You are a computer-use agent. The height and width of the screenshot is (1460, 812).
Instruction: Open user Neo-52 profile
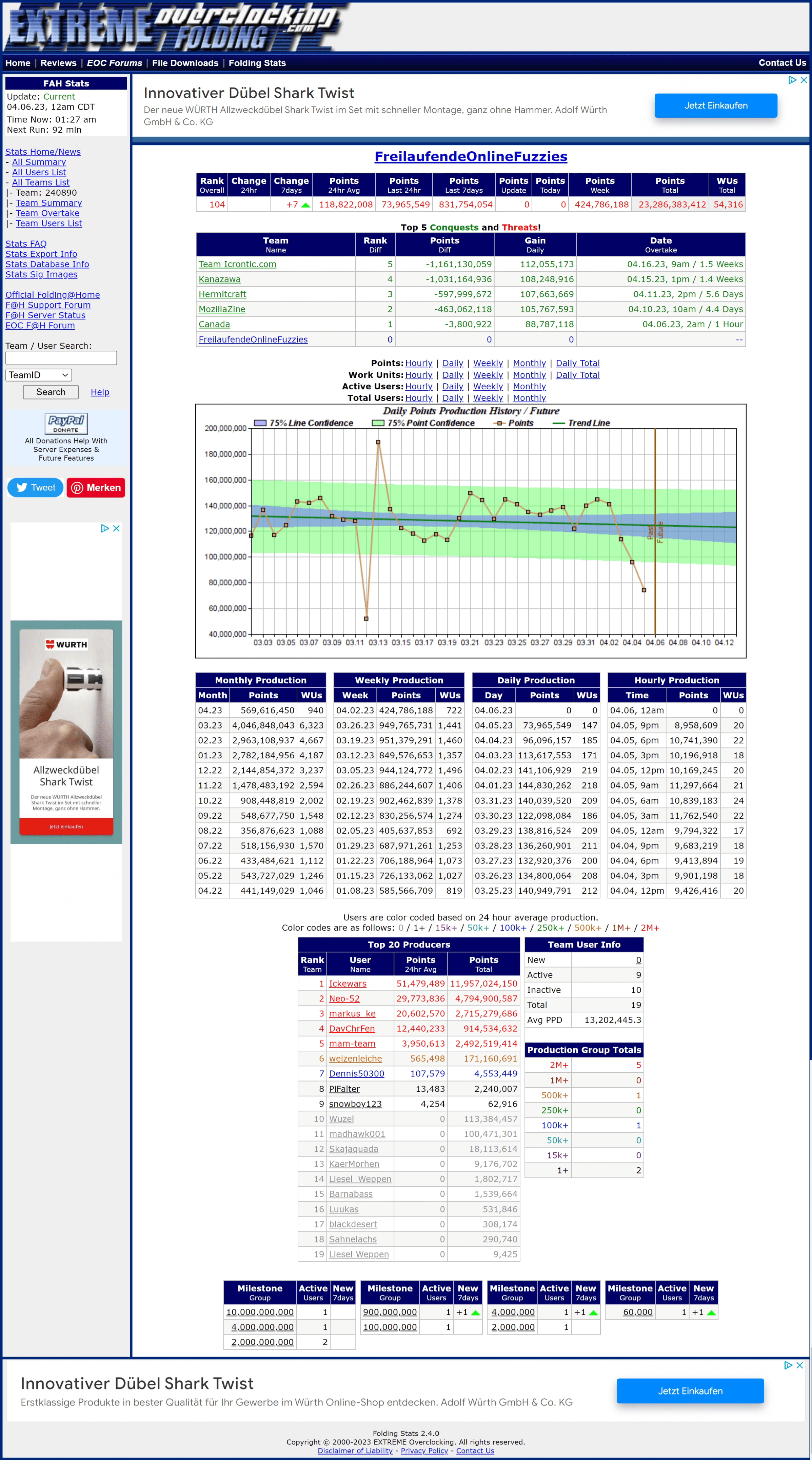[344, 999]
